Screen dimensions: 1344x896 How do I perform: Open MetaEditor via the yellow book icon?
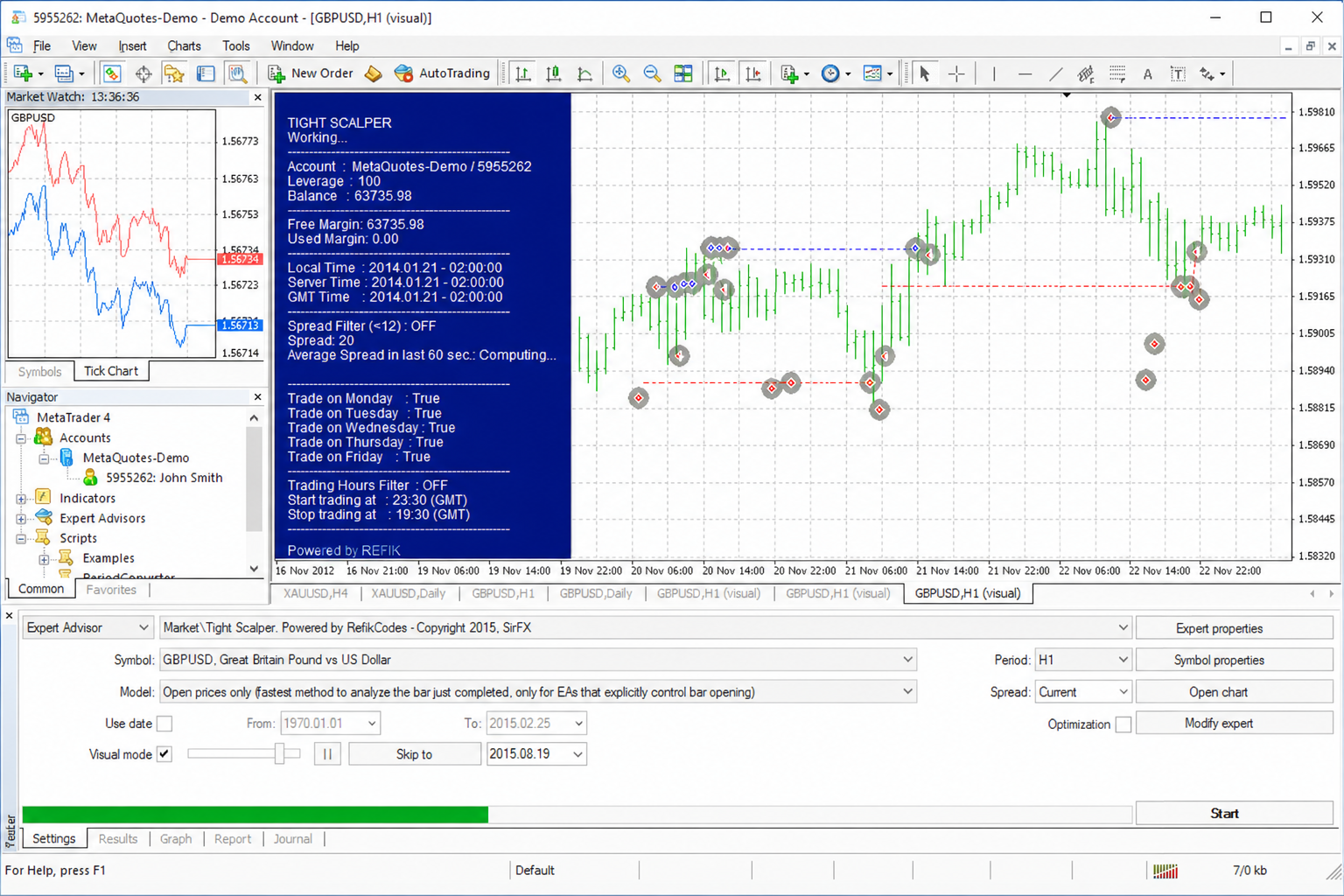(x=374, y=73)
